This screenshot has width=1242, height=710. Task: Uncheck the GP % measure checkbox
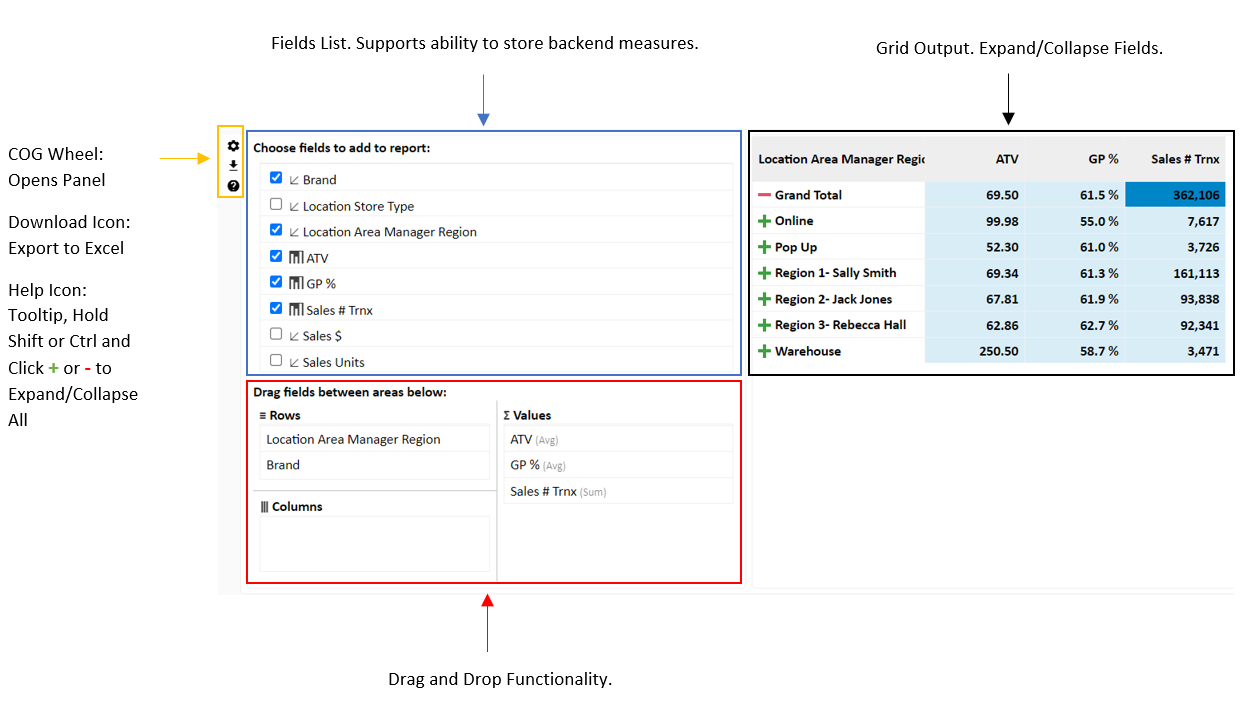[x=276, y=282]
